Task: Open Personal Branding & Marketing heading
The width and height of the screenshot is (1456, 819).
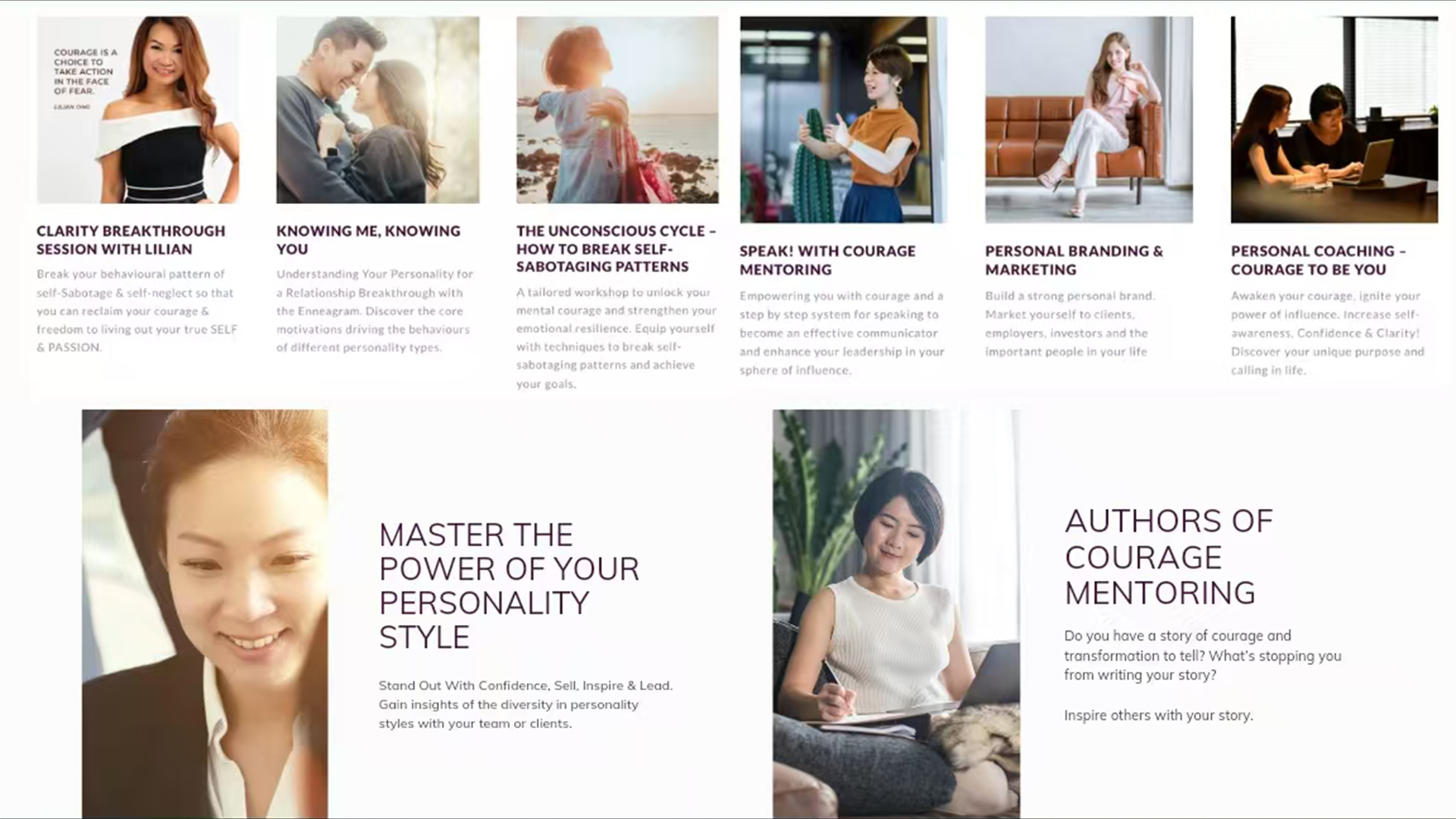Action: click(x=1074, y=260)
